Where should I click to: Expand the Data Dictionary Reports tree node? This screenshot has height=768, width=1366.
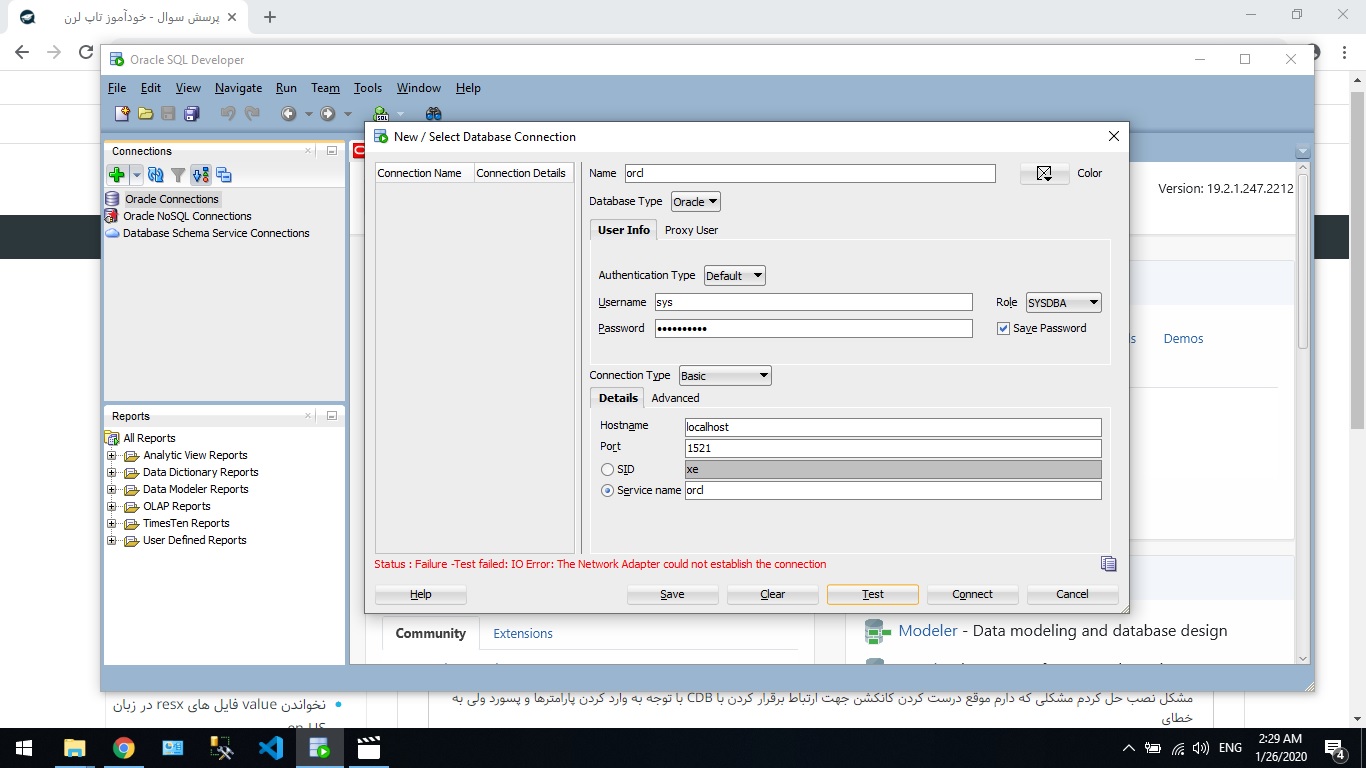point(111,473)
